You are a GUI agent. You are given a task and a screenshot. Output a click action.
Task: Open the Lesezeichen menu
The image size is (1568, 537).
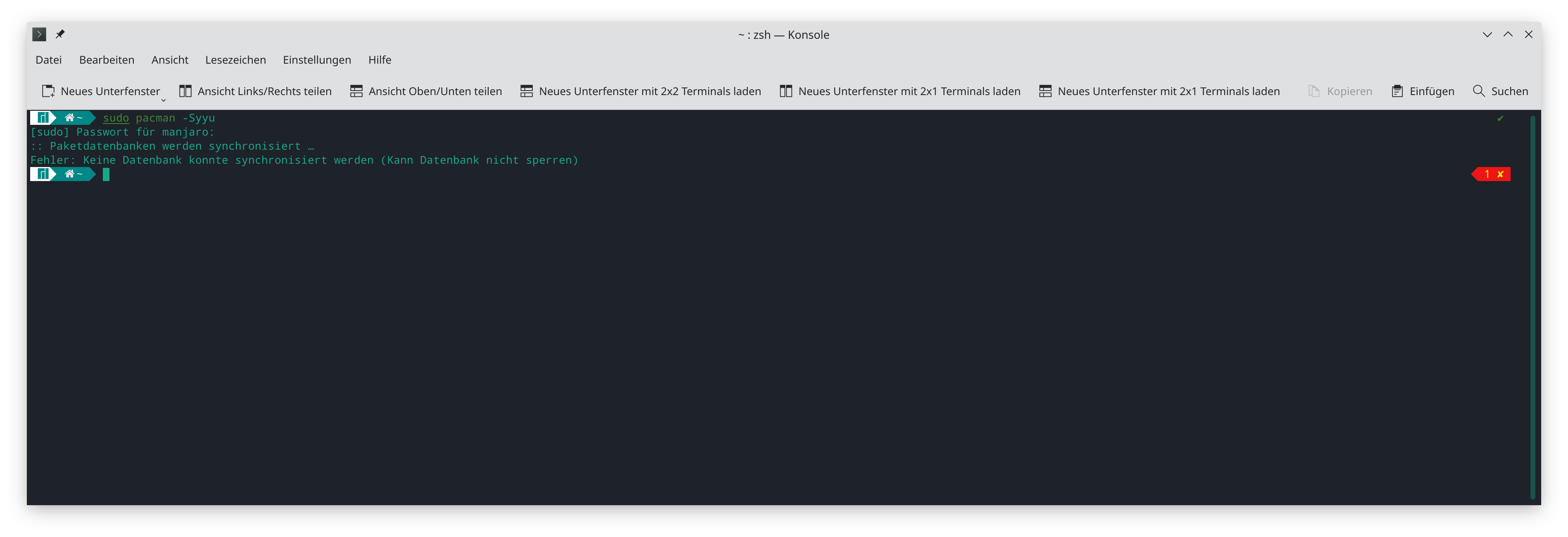235,60
